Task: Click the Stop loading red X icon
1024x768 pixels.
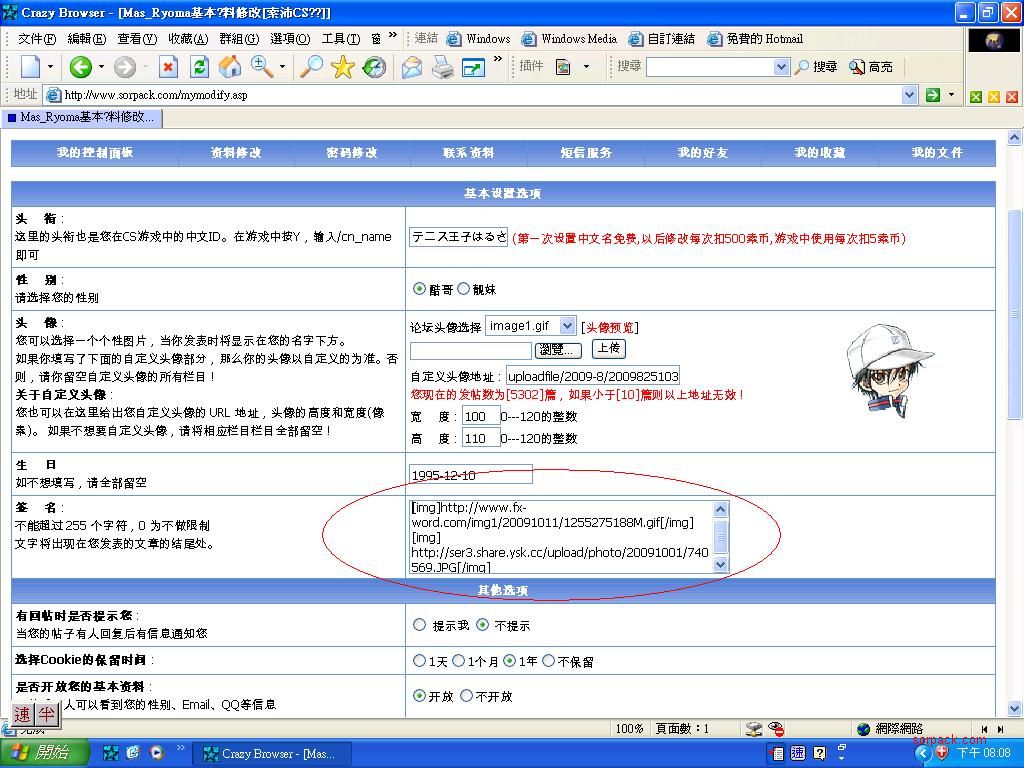Action: pyautogui.click(x=168, y=67)
